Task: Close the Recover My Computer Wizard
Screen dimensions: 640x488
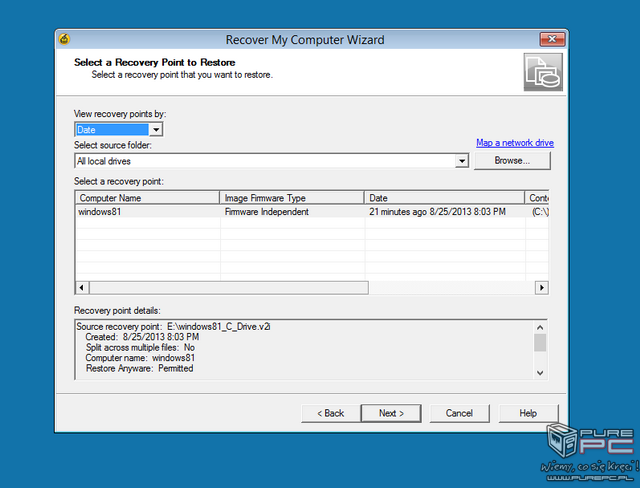Action: pos(552,39)
